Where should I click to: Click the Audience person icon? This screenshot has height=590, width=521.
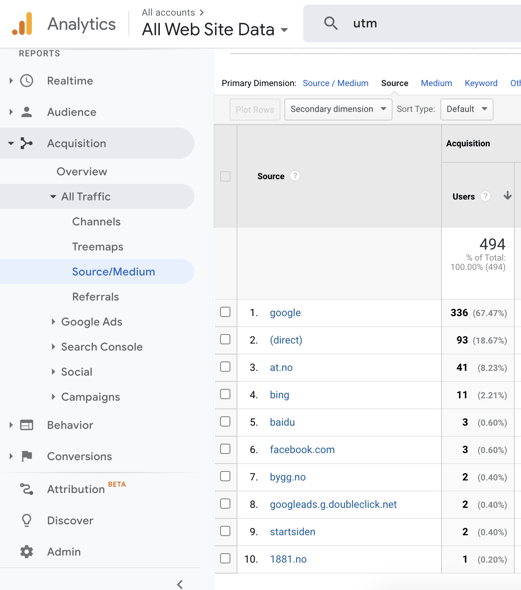[x=27, y=112]
